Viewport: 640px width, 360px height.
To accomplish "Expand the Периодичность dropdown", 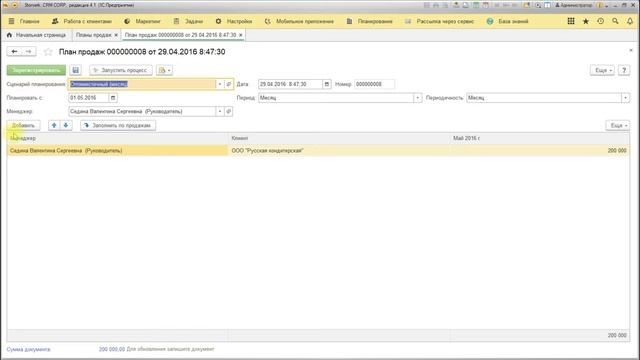I will 625,98.
